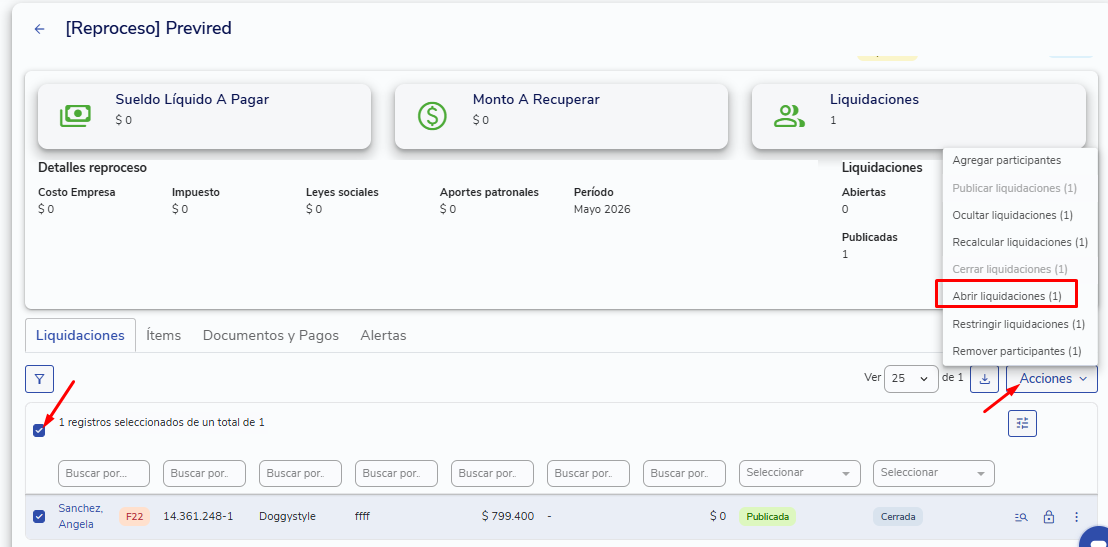View details icon in Sanchez, Angela row
The height and width of the screenshot is (547, 1108).
[x=1021, y=517]
